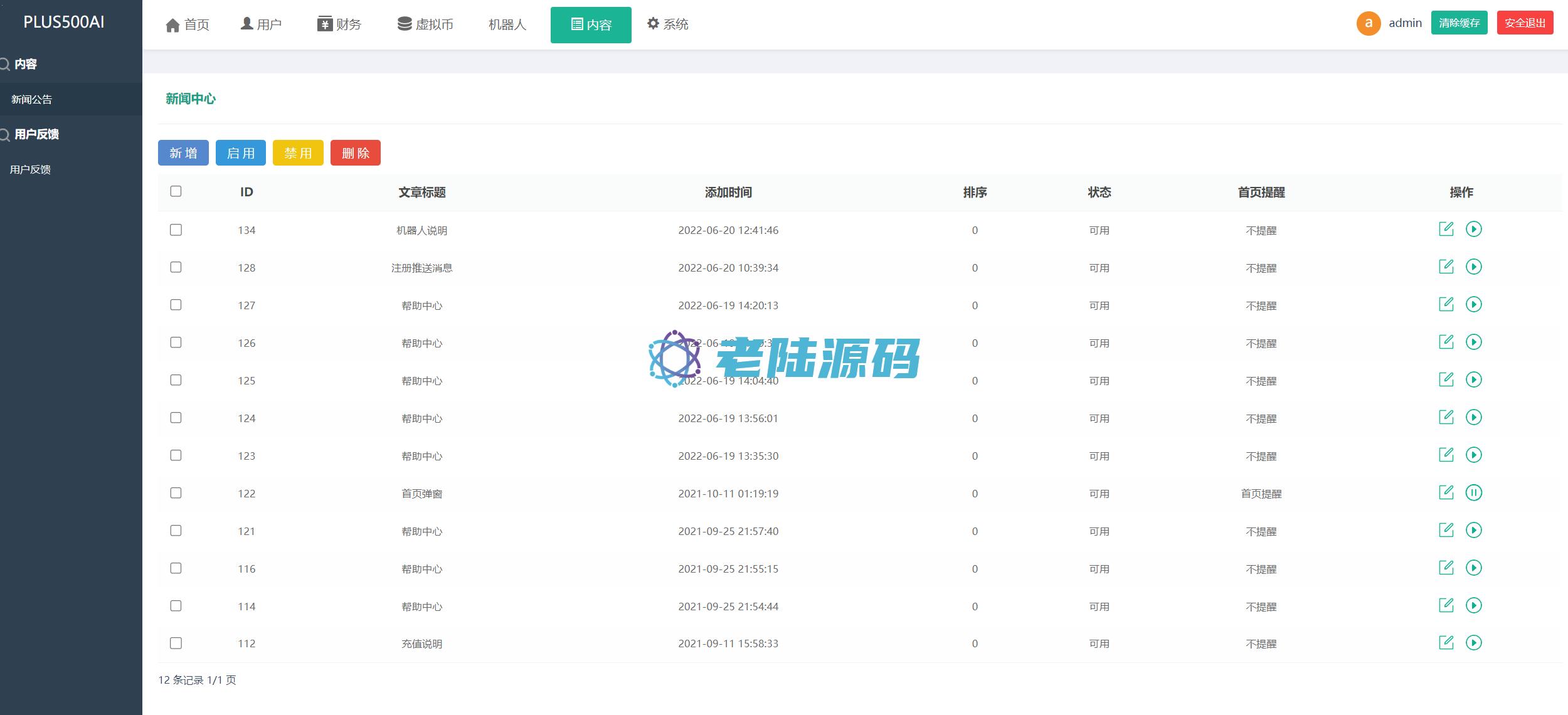Click play icon for article 128
Viewport: 1568px width, 715px height.
point(1473,267)
